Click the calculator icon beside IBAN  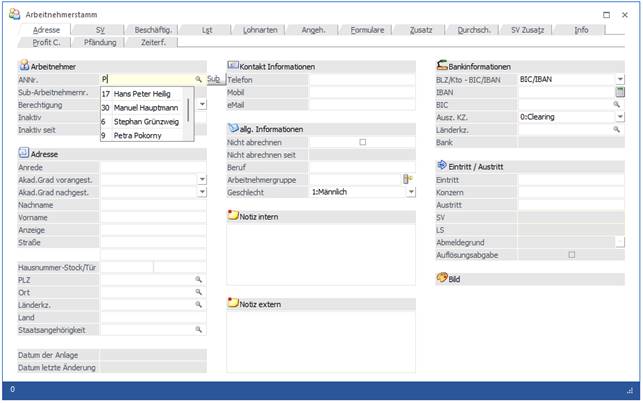click(x=620, y=91)
